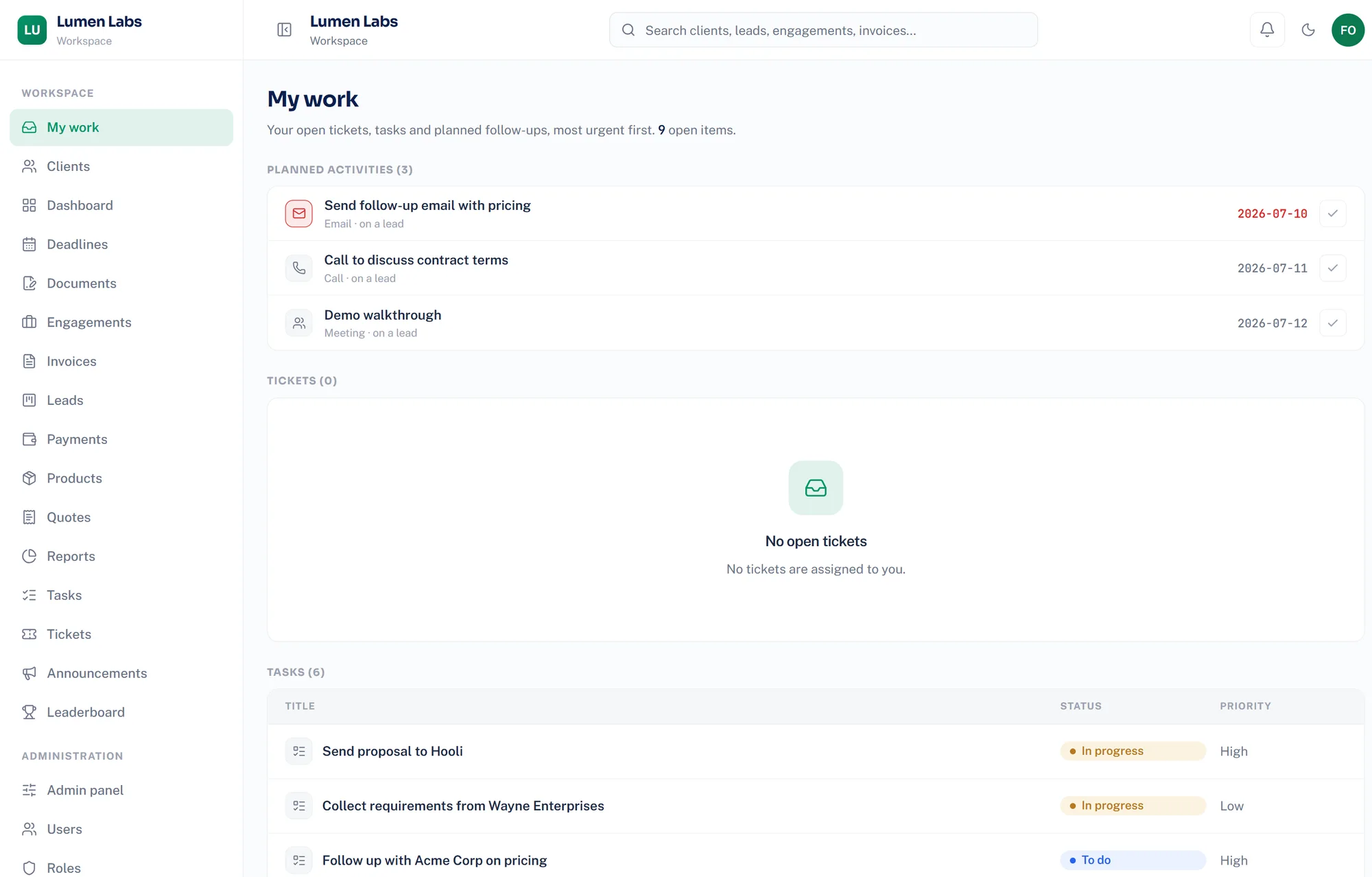The height and width of the screenshot is (877, 1372).
Task: Toggle dark mode with the moon icon
Action: [x=1308, y=30]
